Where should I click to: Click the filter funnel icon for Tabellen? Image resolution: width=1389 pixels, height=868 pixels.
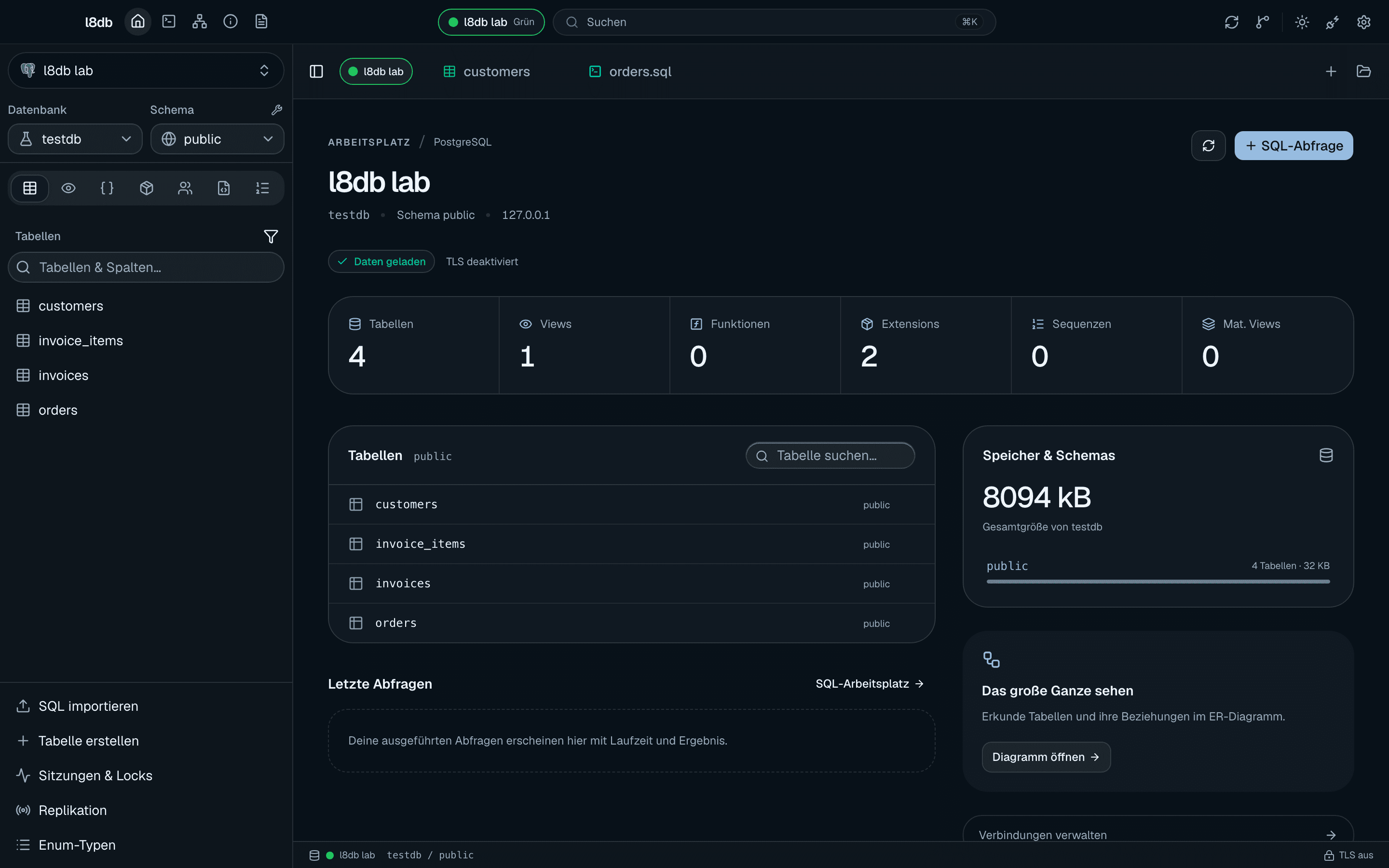271,236
